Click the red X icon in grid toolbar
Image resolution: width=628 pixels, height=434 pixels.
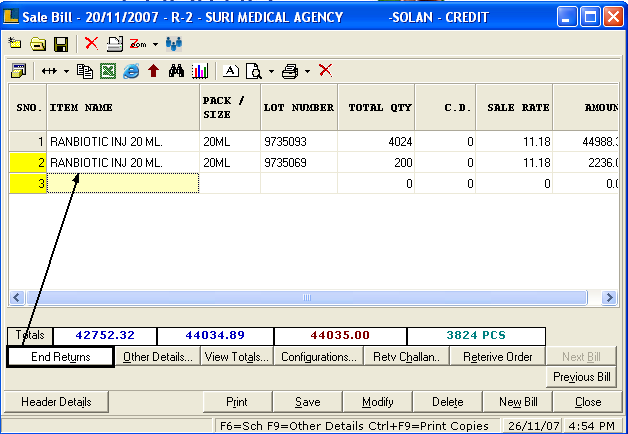coord(326,70)
